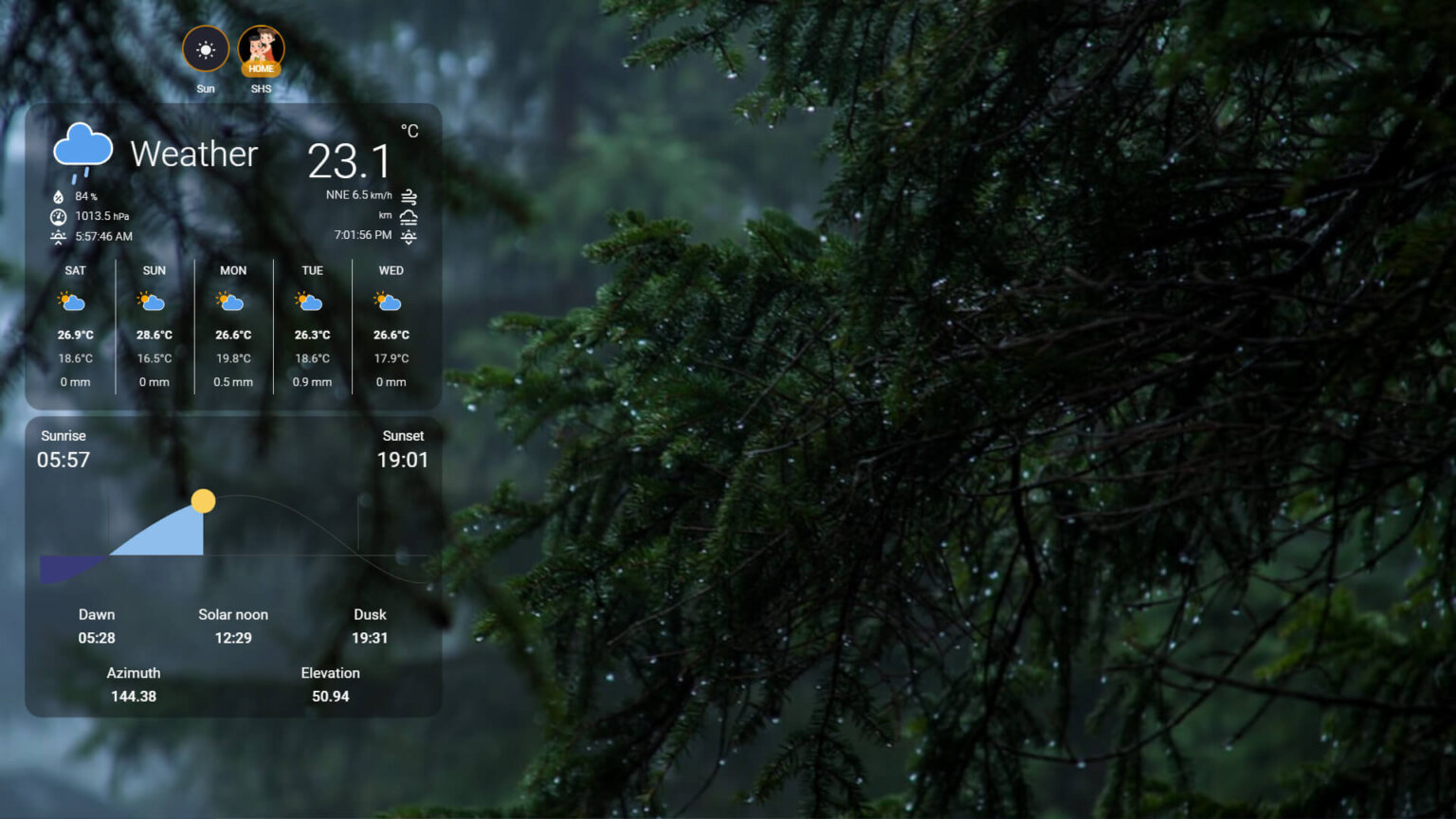Click the large rainy cloud weather icon

[82, 152]
